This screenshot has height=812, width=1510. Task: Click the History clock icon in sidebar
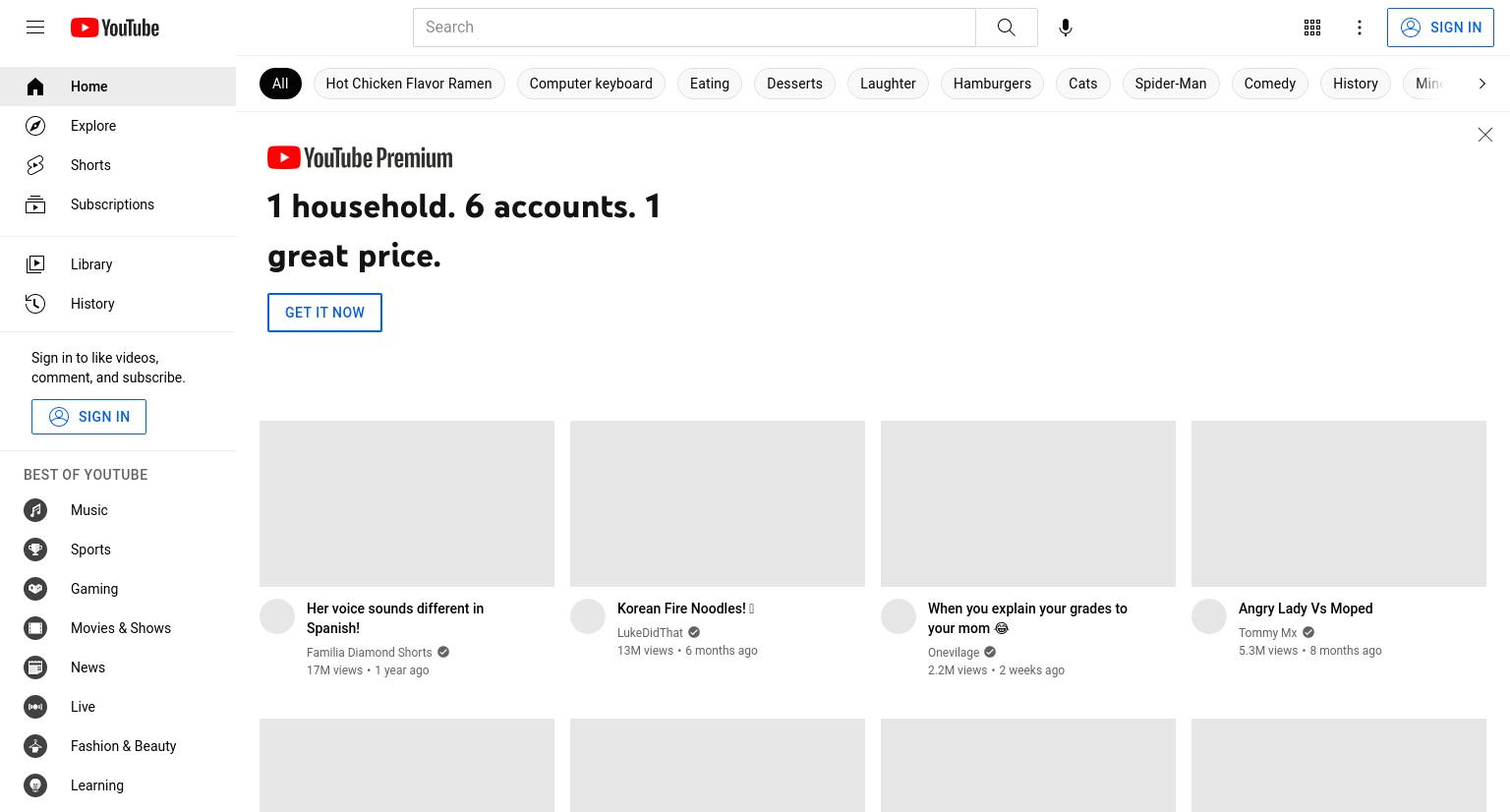[35, 304]
